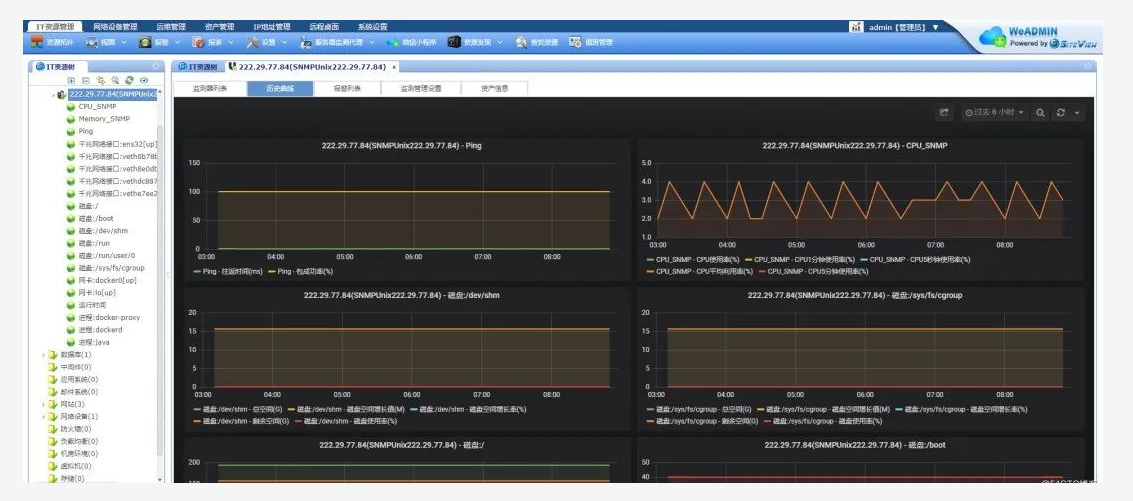Open the 监测器列表 tab

[210, 88]
